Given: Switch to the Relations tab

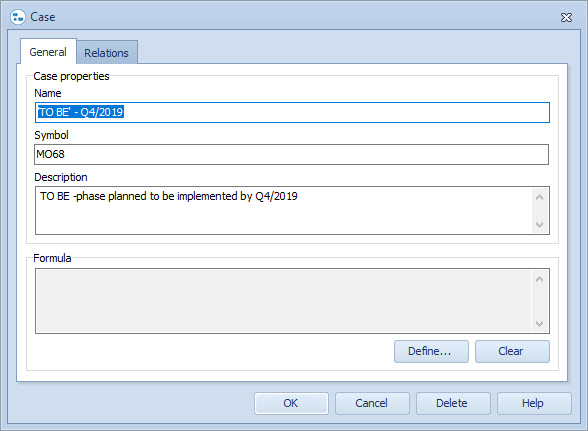Looking at the screenshot, I should coord(106,53).
